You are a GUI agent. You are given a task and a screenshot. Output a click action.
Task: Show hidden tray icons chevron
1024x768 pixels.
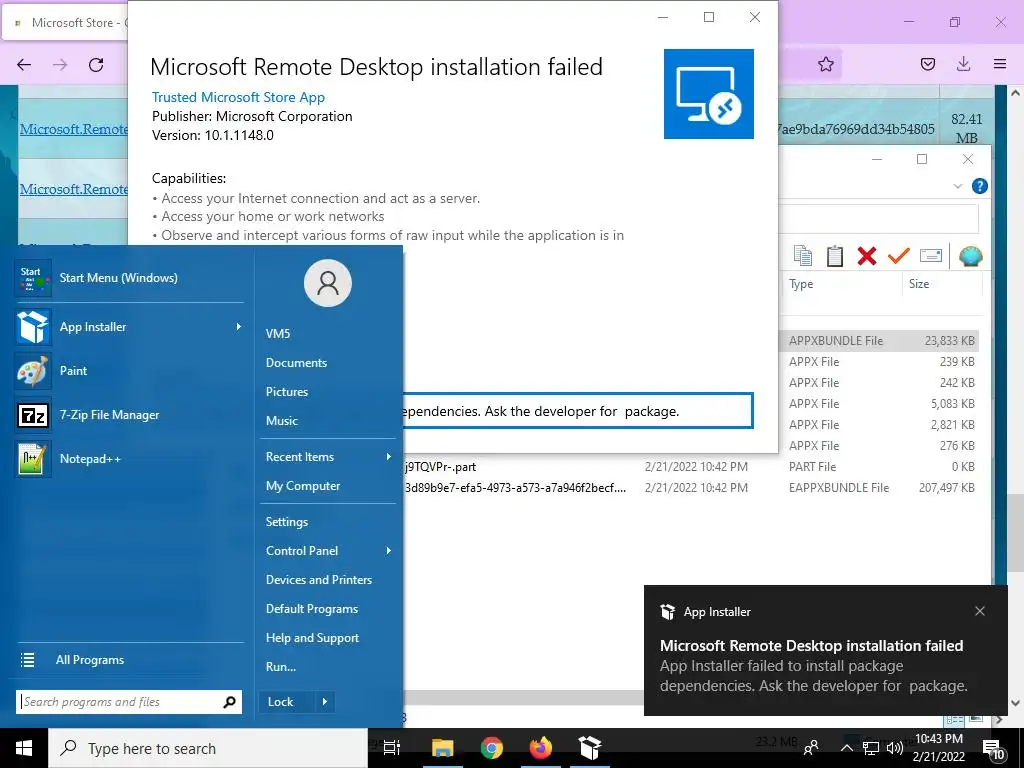(x=846, y=748)
